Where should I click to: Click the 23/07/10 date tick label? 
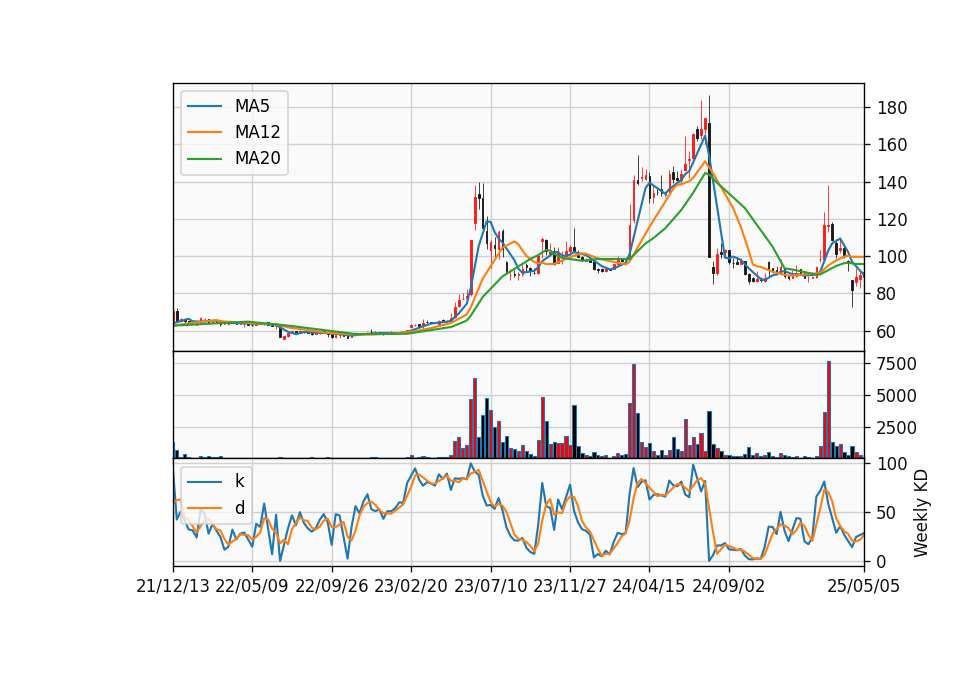pos(490,586)
